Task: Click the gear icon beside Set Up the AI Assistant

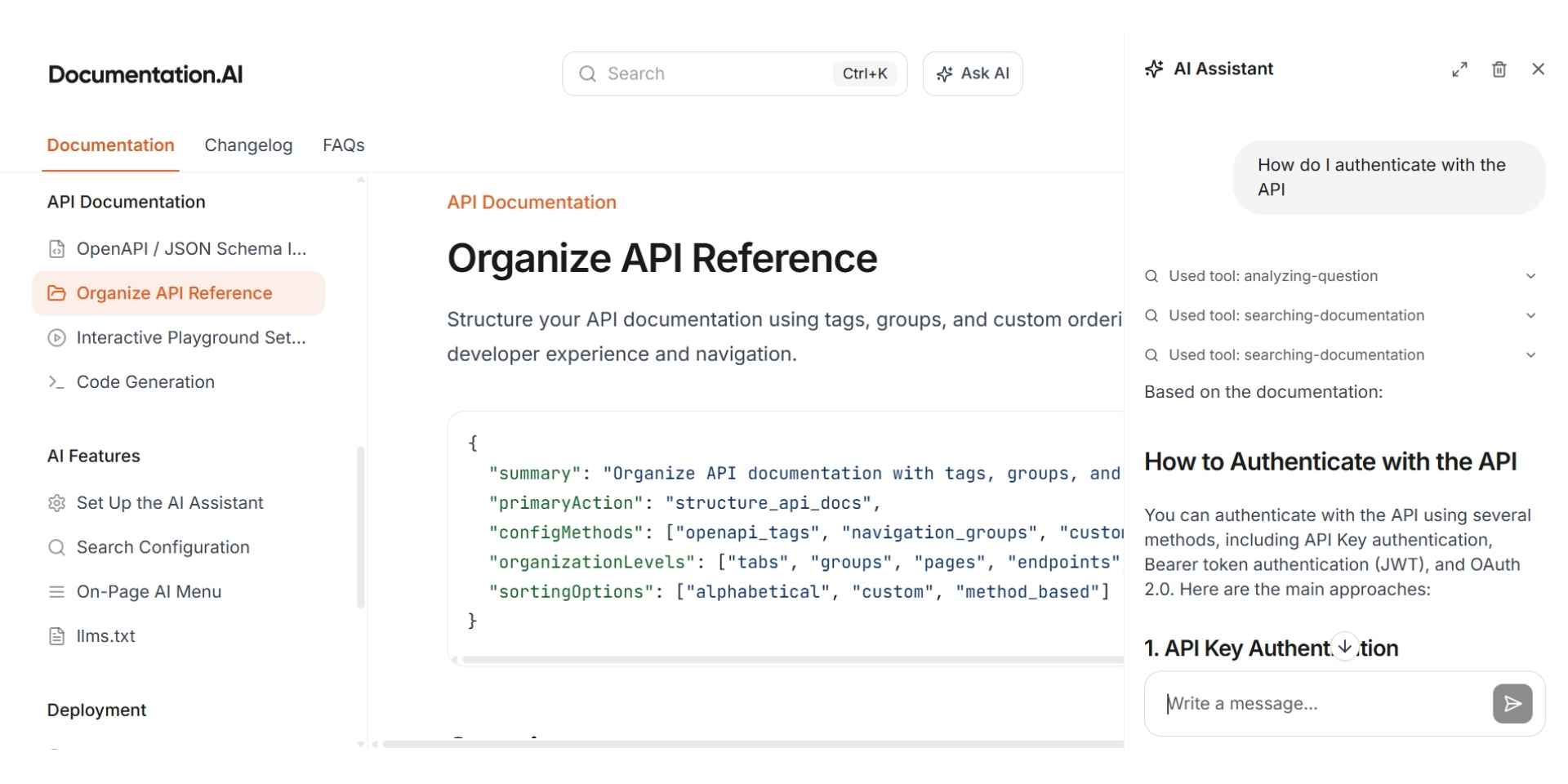Action: click(x=56, y=503)
